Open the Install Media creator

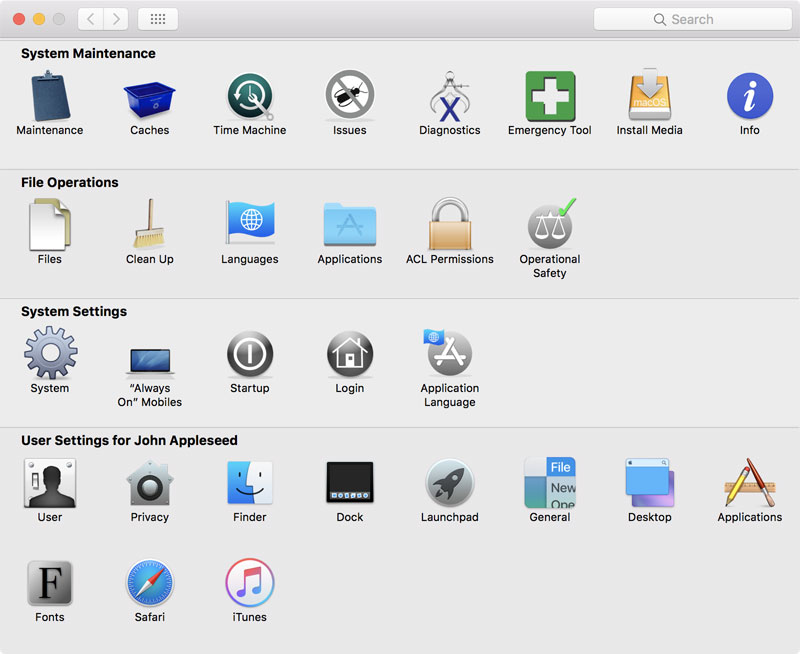pyautogui.click(x=650, y=95)
